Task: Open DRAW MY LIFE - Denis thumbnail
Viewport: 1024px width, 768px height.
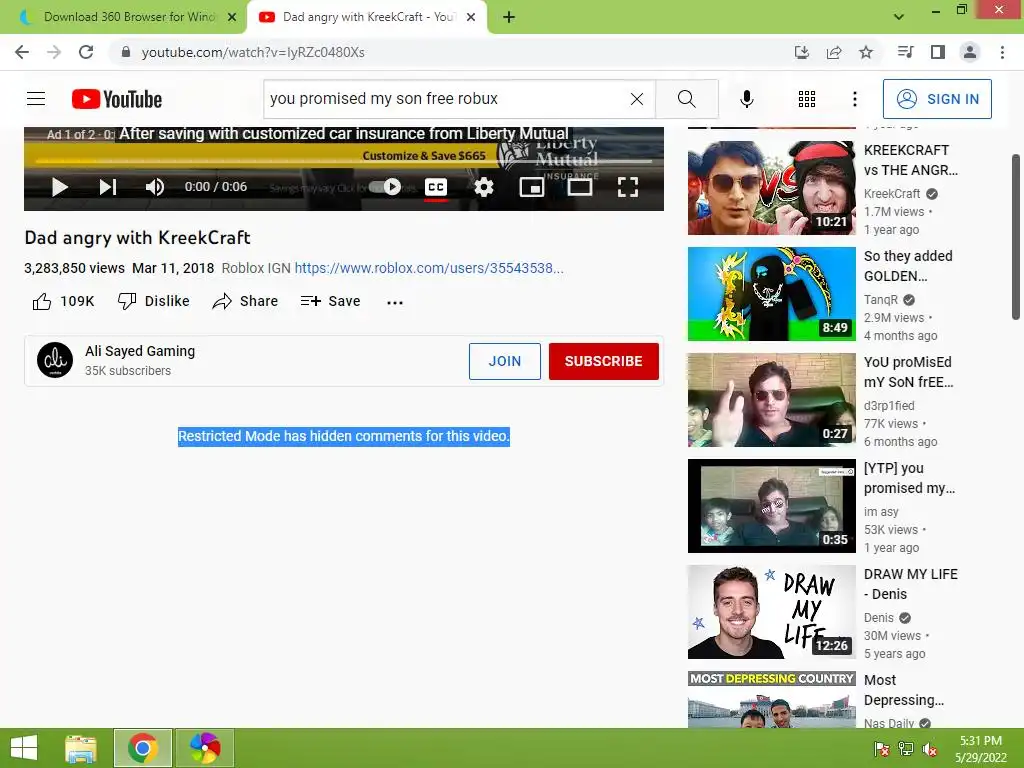Action: tap(771, 612)
